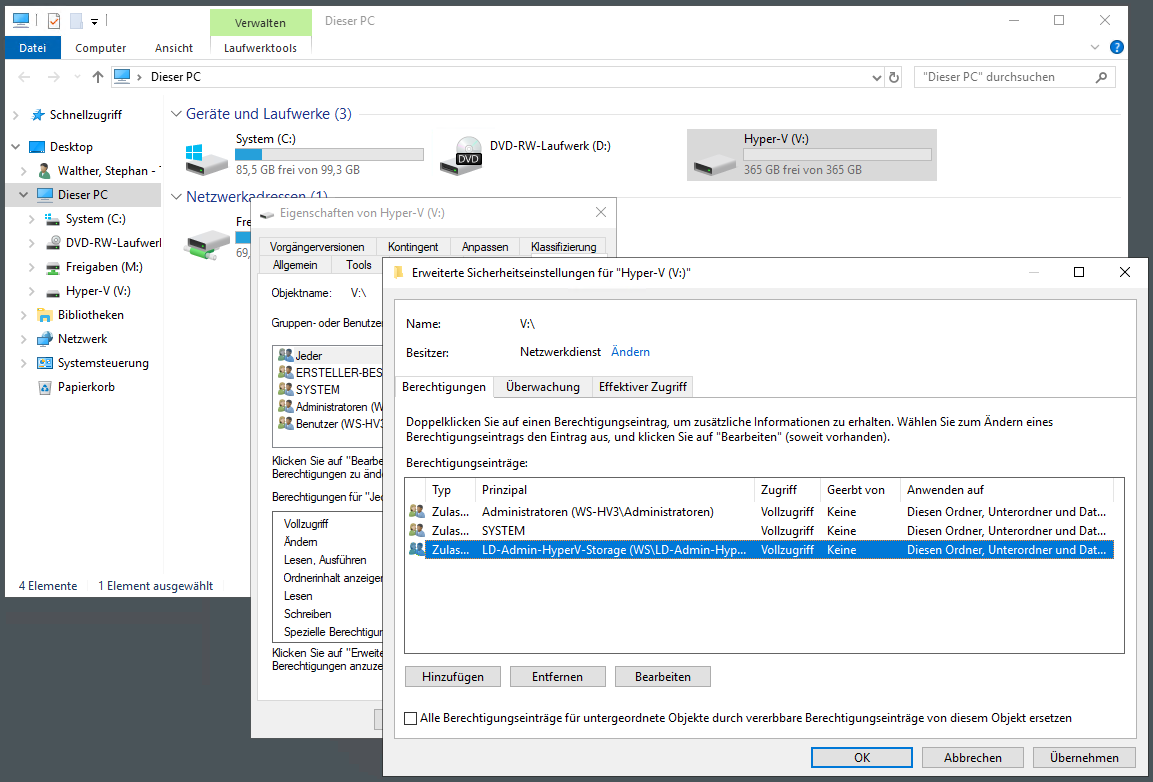Collapse the Desktop tree node
Image resolution: width=1153 pixels, height=782 pixels.
(16, 147)
